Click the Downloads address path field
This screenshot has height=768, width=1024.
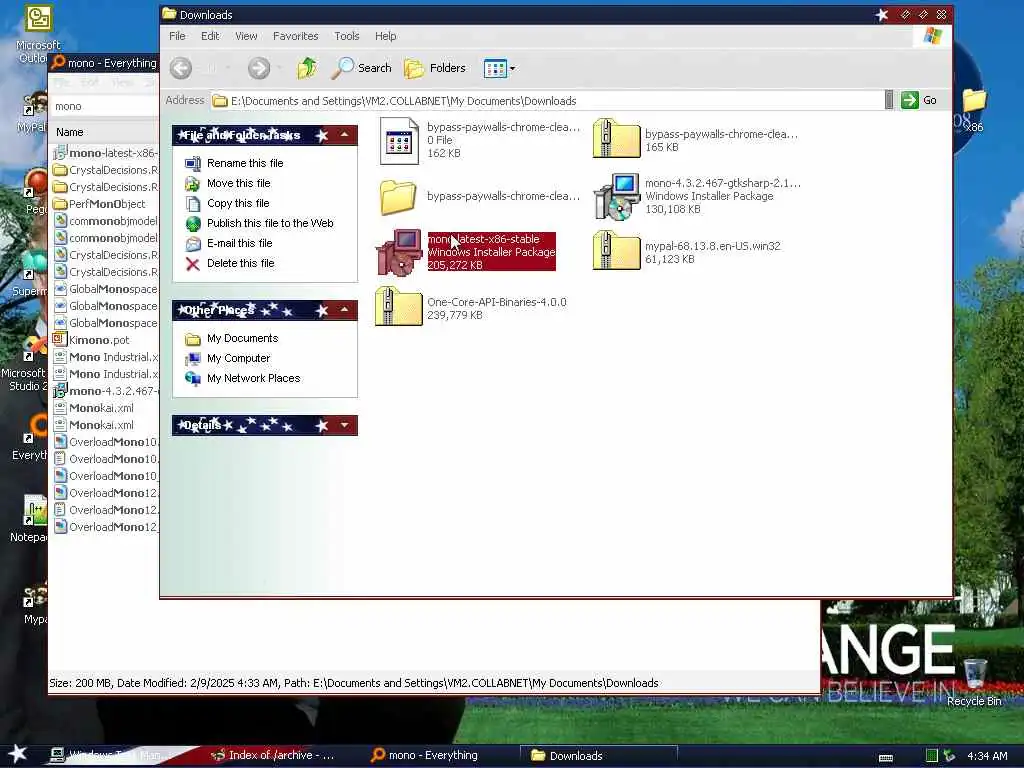coord(546,101)
